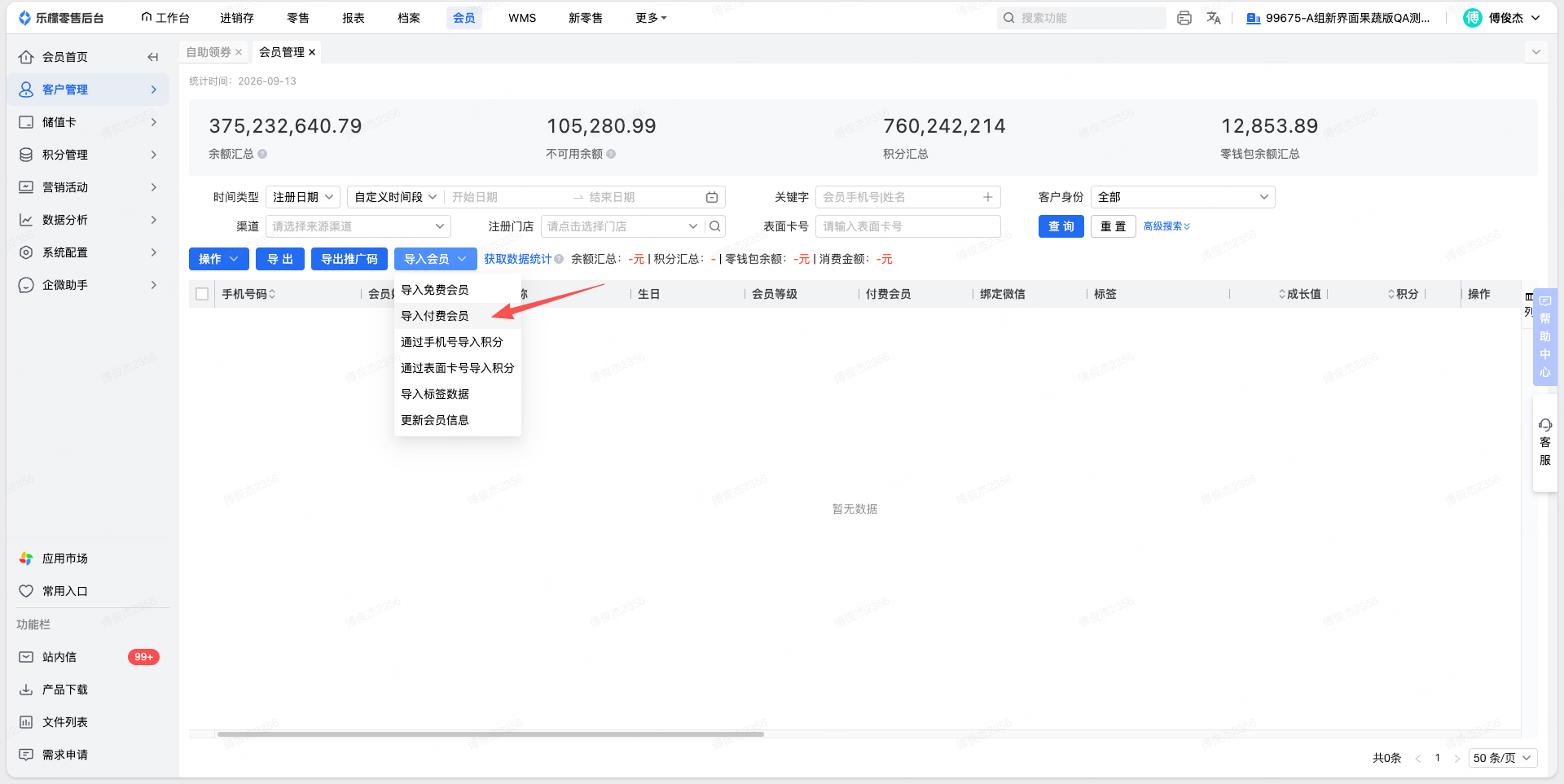Image resolution: width=1564 pixels, height=784 pixels.
Task: Click the 查询 button
Action: click(1061, 226)
